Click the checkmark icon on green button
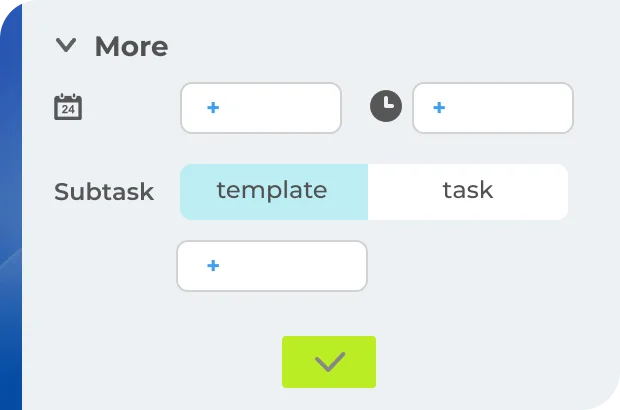This screenshot has height=410, width=620. point(329,362)
